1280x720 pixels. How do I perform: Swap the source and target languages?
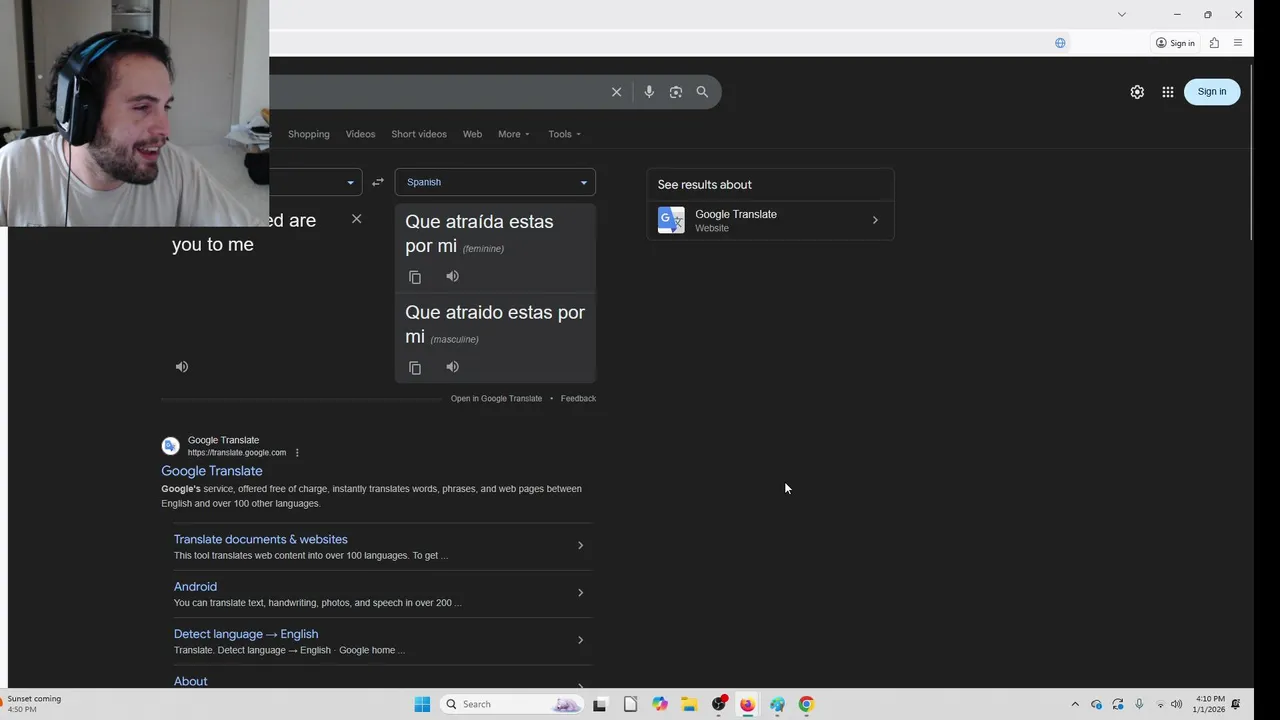[x=378, y=182]
